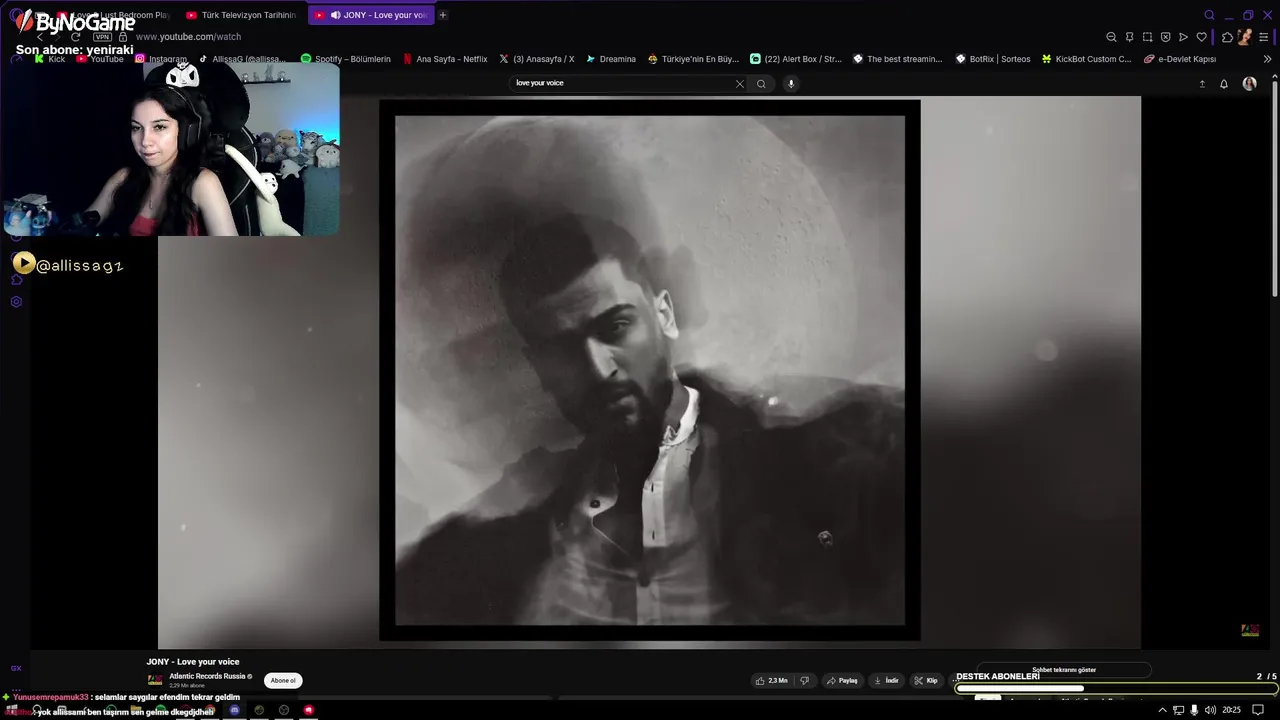Open the (3) Anasayfa / X bookmark
The width and height of the screenshot is (1280, 720).
click(x=537, y=59)
